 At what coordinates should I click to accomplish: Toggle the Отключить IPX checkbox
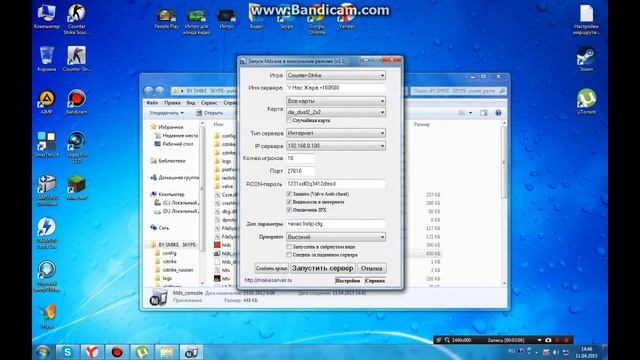tap(289, 210)
